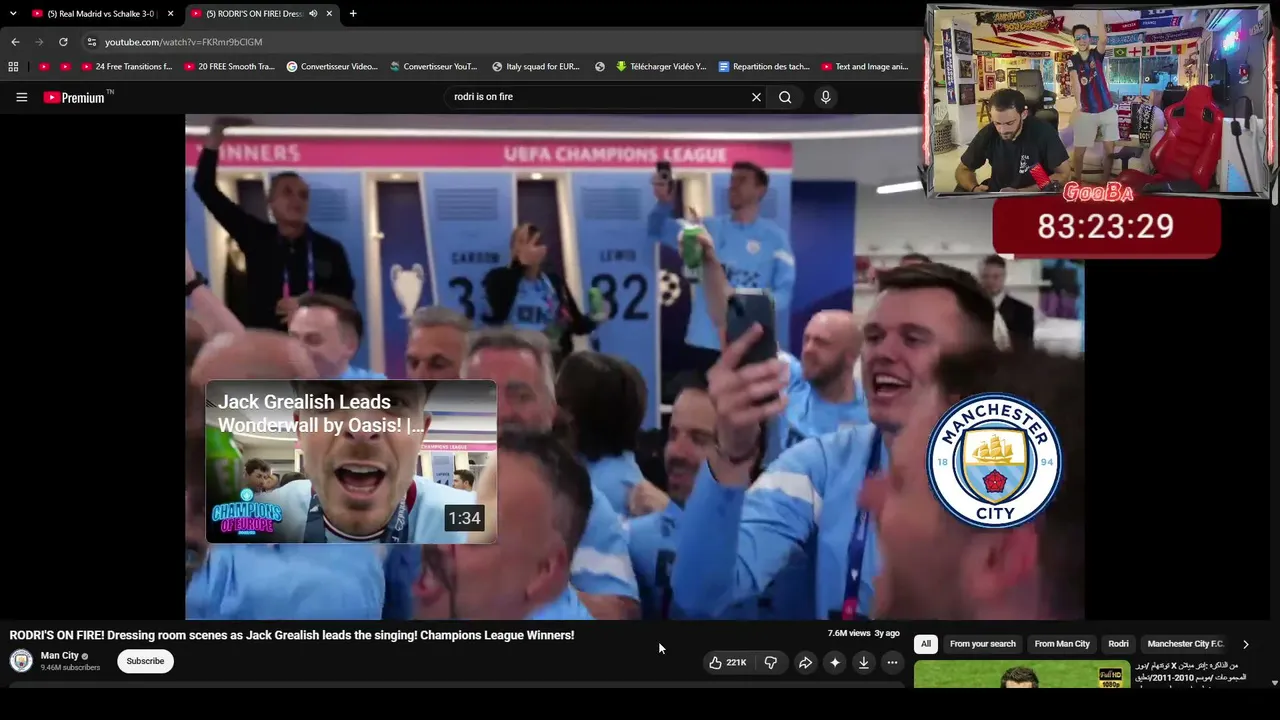Open second YouTube bookmark icon
The height and width of the screenshot is (720, 1280).
click(65, 67)
